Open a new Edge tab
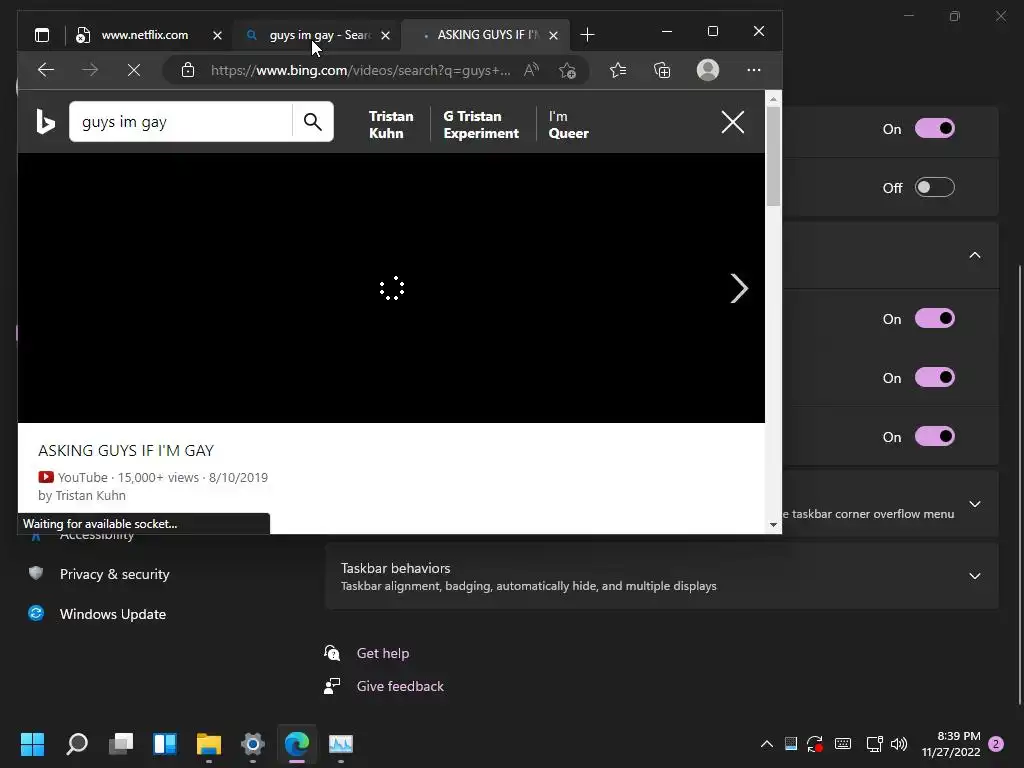 click(587, 35)
